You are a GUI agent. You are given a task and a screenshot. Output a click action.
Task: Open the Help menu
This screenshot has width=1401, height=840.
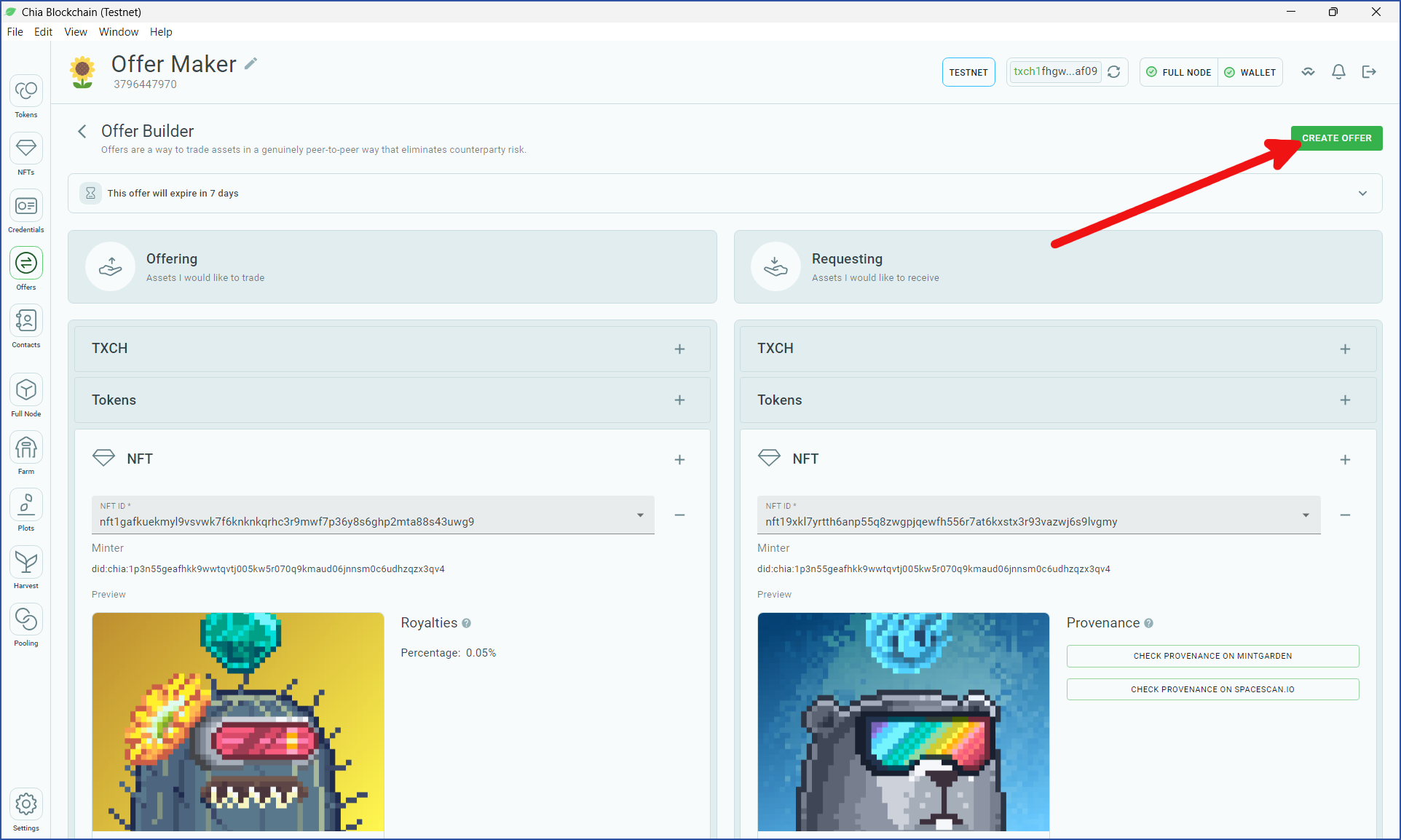click(161, 32)
